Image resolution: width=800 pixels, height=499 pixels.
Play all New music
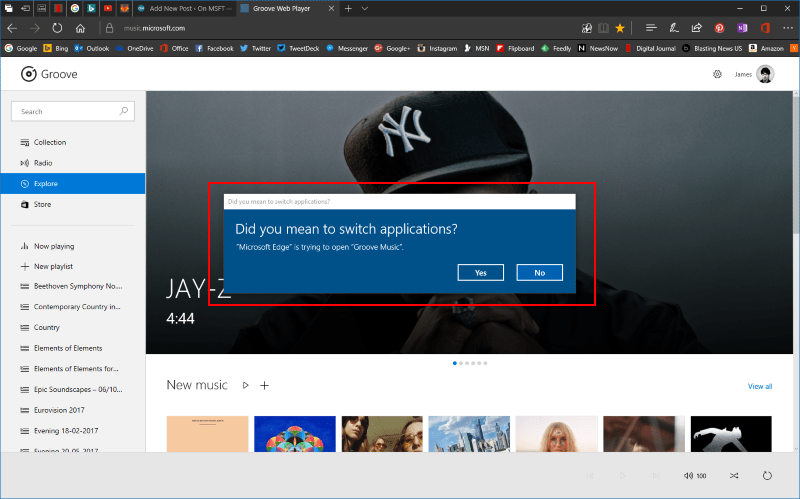245,385
